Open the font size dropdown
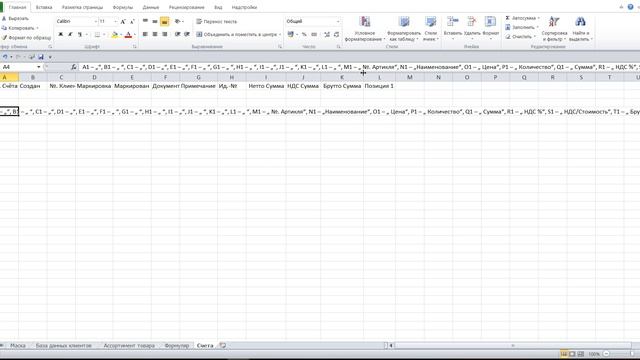This screenshot has height=360, width=640. pos(116,21)
